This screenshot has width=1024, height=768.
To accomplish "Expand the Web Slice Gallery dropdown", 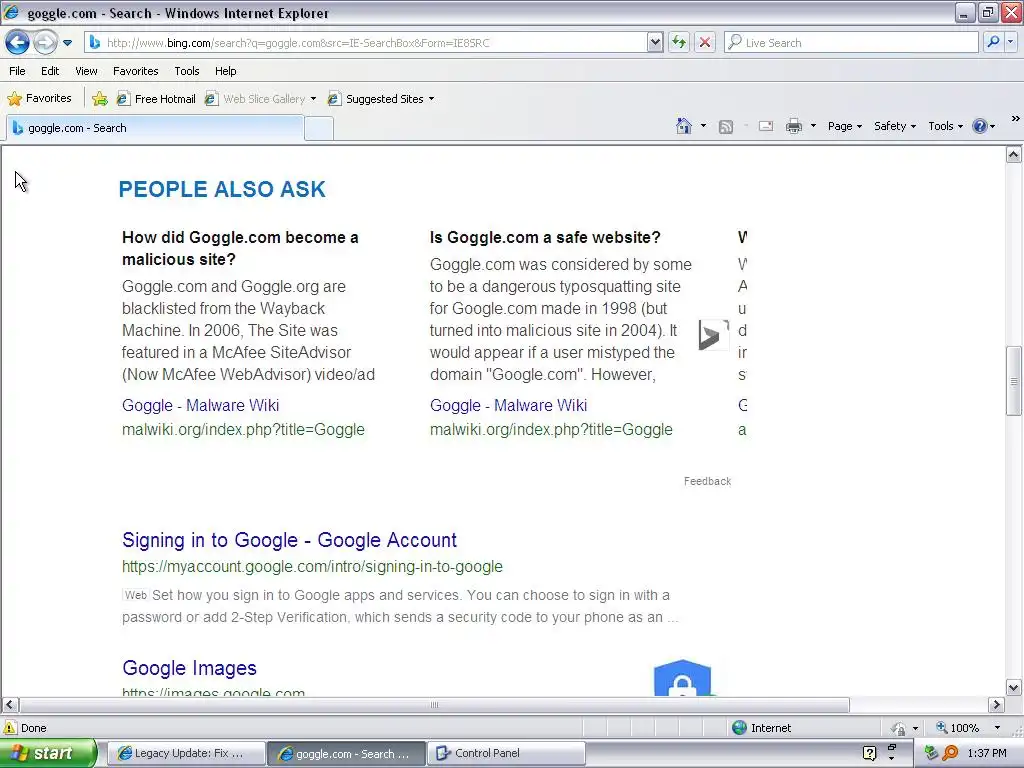I will pos(313,99).
